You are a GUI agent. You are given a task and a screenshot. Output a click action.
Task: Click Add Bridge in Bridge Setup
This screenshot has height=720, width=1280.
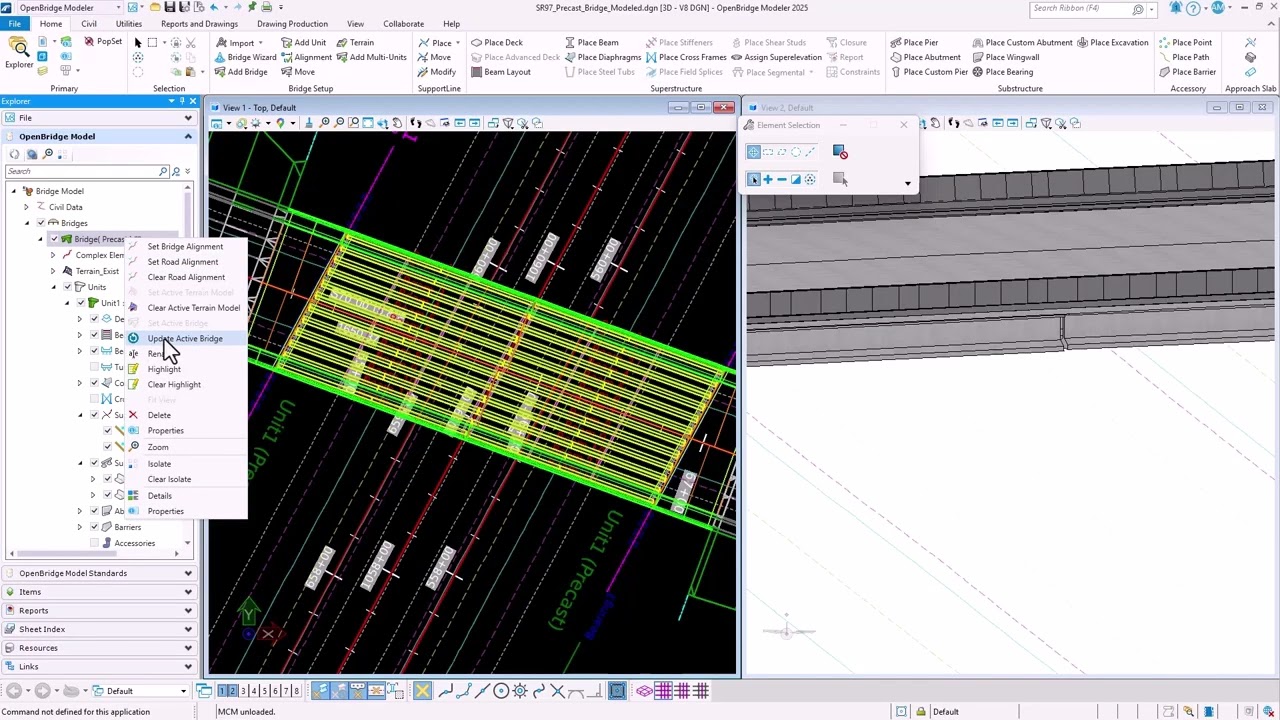[x=241, y=72]
